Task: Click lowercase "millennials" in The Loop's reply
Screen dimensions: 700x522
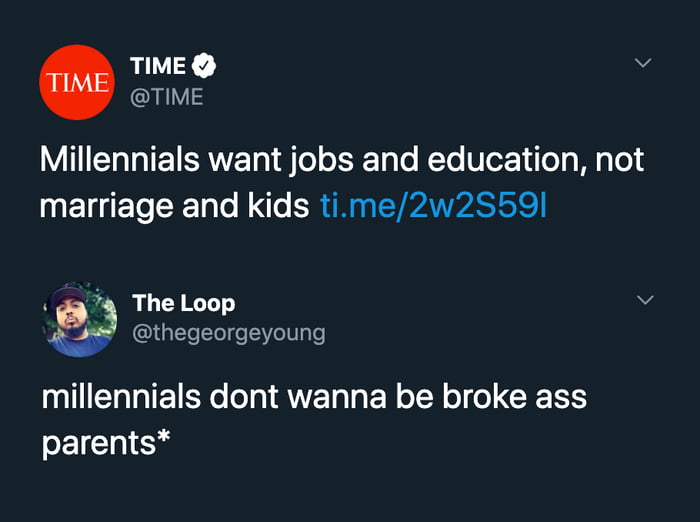Action: tap(121, 396)
